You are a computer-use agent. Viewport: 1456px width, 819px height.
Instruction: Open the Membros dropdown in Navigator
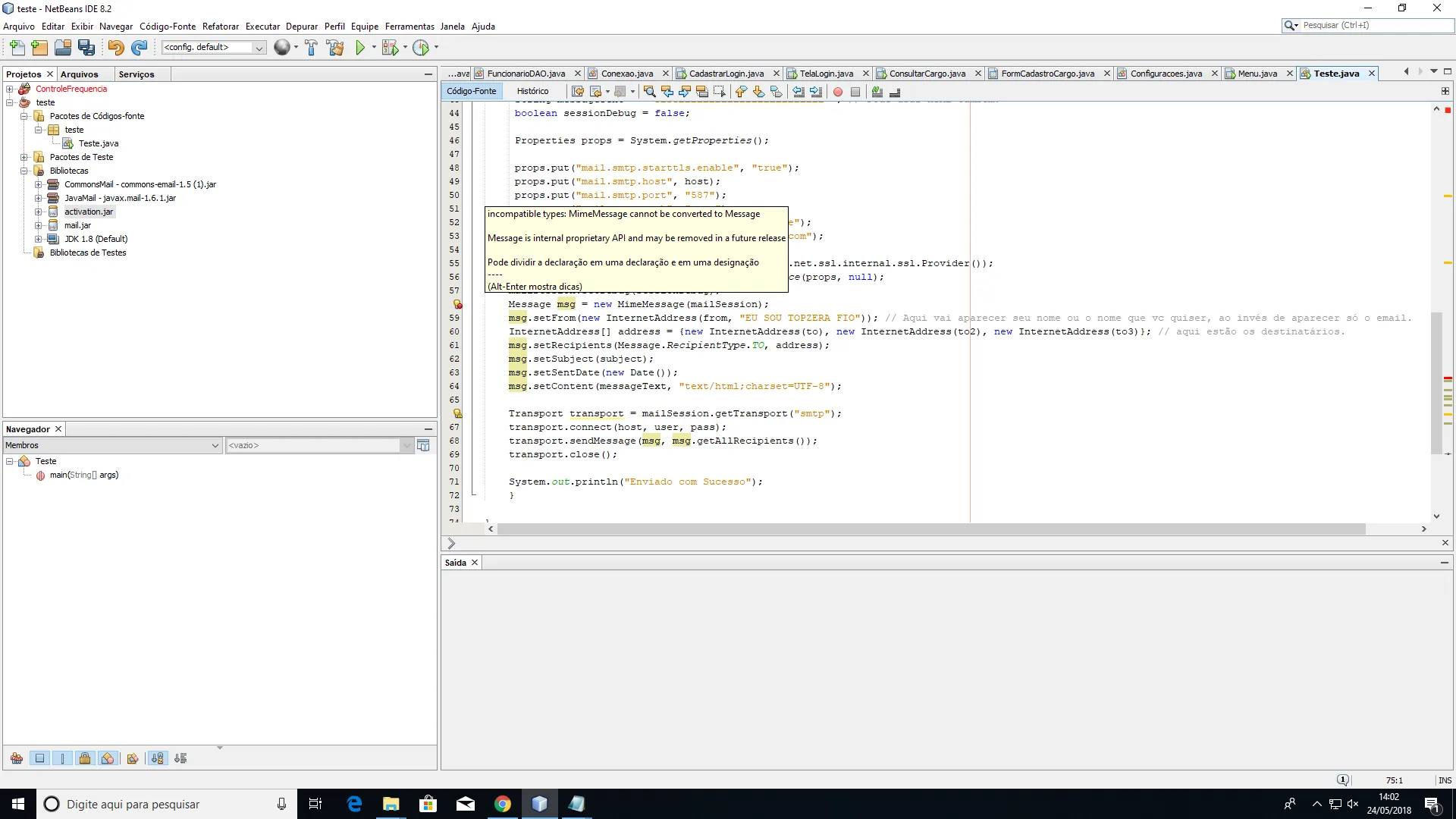(x=112, y=446)
